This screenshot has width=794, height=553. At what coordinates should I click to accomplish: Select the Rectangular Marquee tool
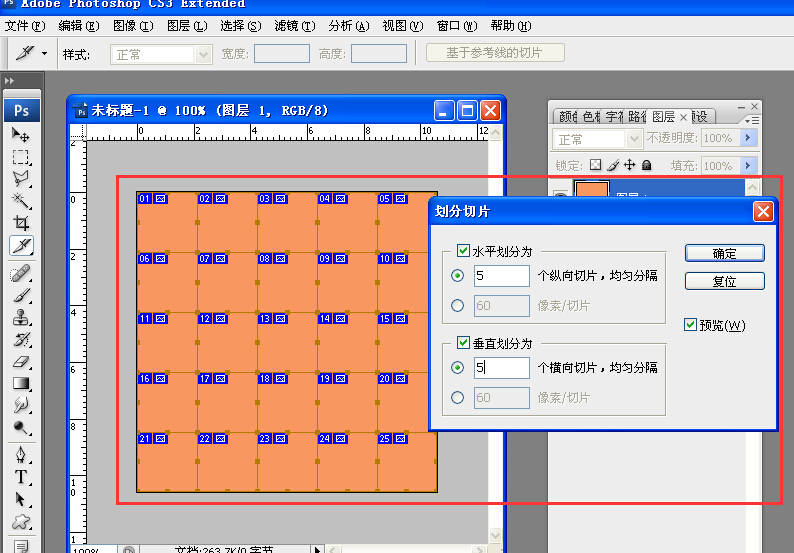pyautogui.click(x=21, y=157)
